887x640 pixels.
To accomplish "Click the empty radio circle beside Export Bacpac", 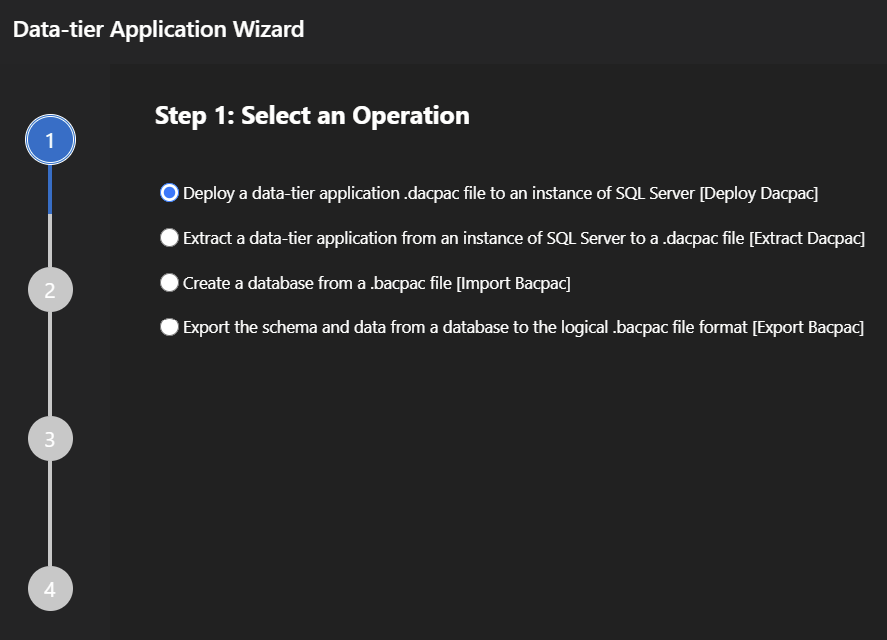I will point(169,327).
